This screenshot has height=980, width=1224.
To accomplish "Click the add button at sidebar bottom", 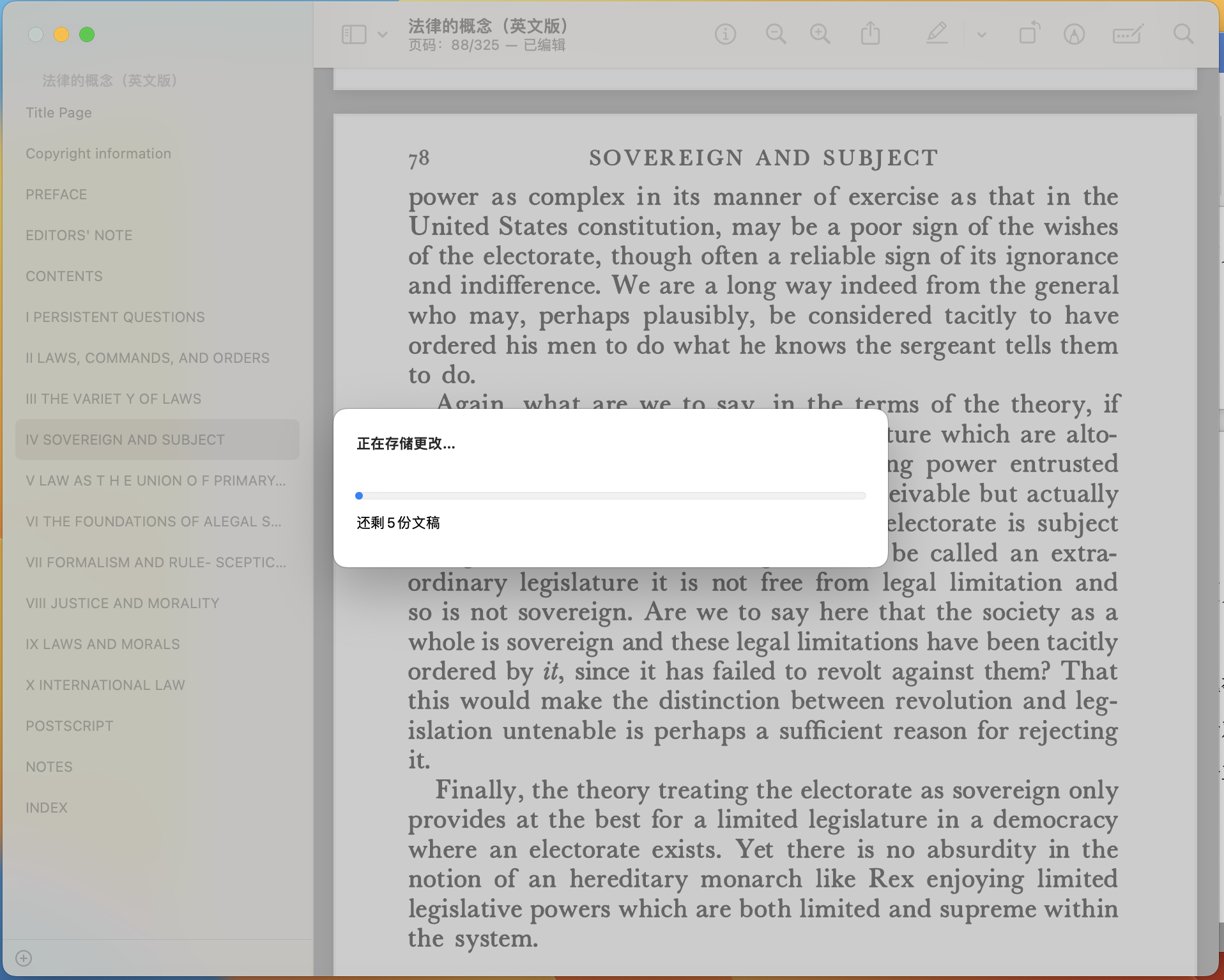I will [x=24, y=958].
